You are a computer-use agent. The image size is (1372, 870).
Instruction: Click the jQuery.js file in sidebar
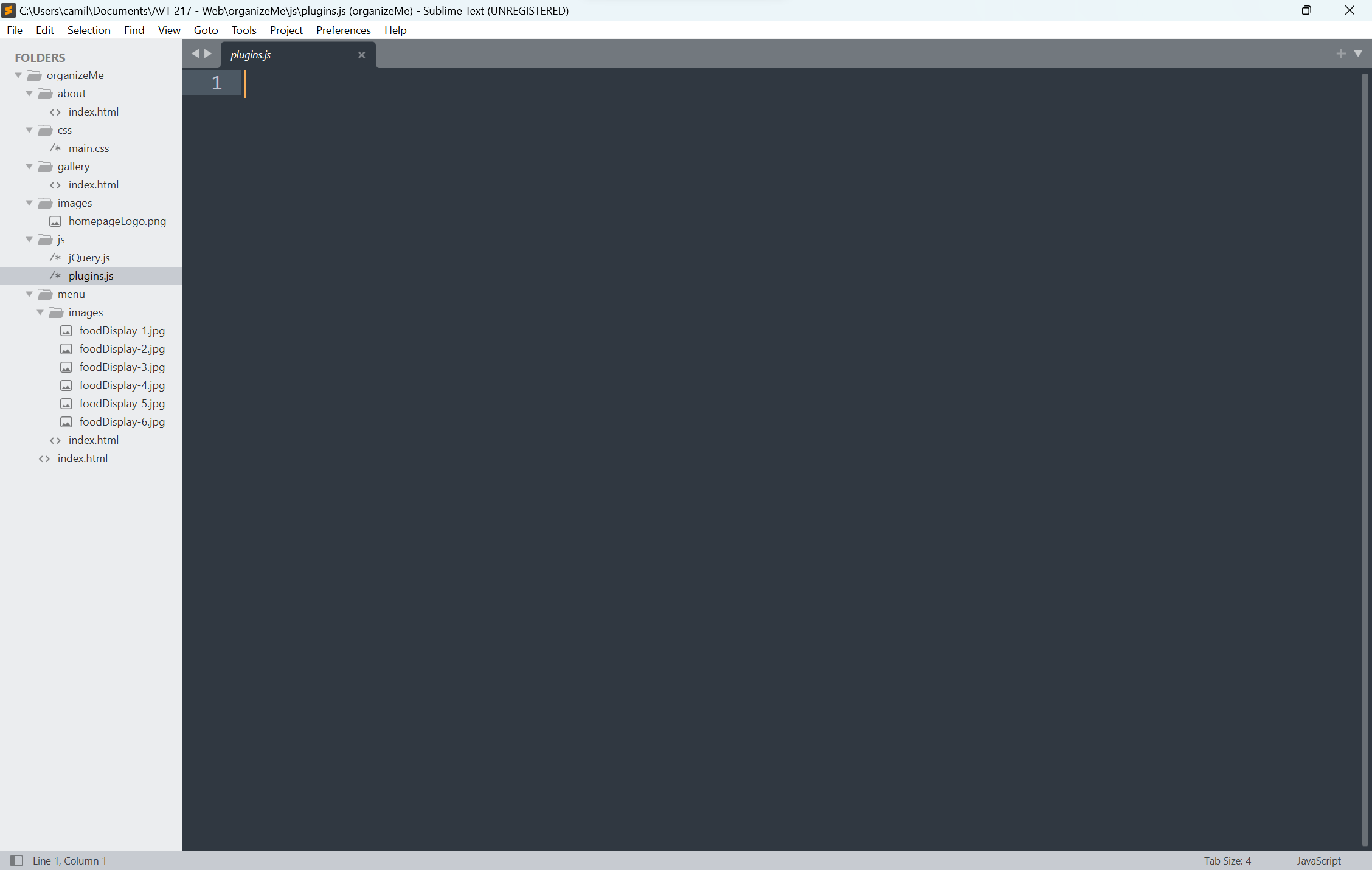90,257
